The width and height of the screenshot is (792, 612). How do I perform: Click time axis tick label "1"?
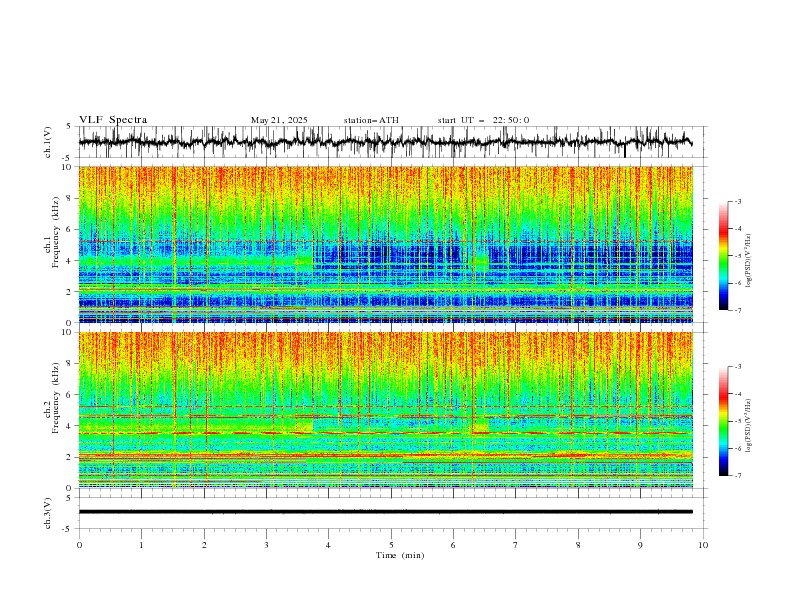click(141, 545)
